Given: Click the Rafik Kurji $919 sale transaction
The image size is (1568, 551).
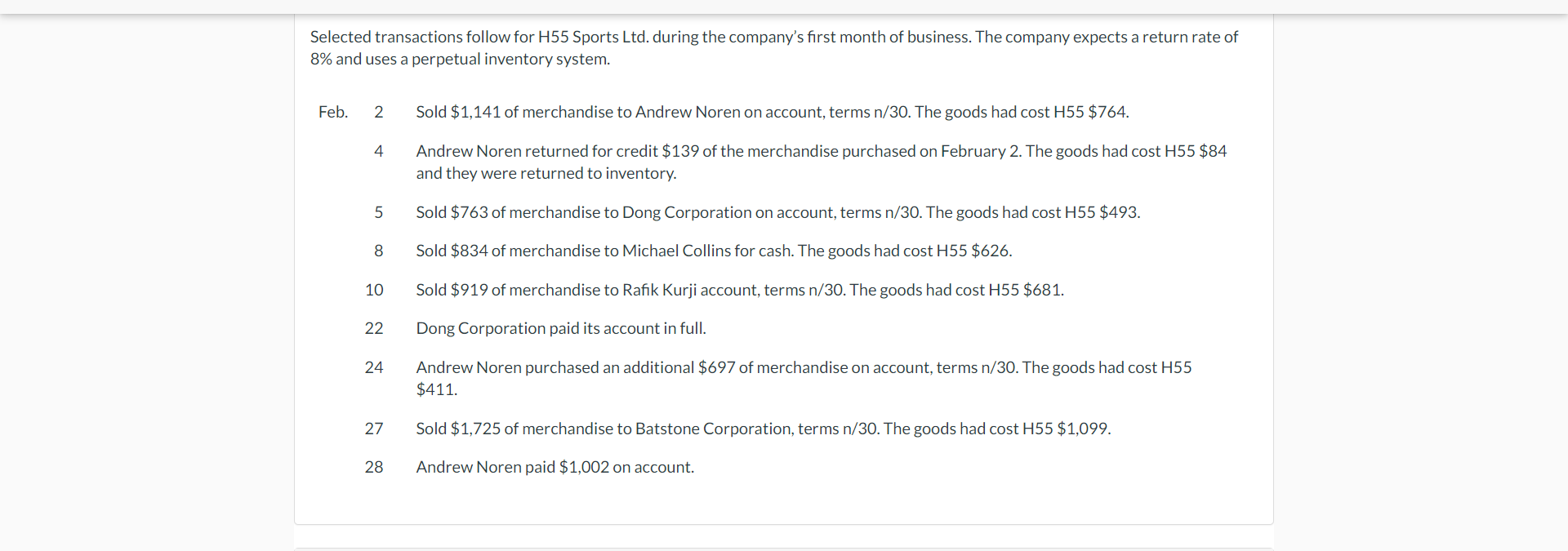Looking at the screenshot, I should 740,290.
